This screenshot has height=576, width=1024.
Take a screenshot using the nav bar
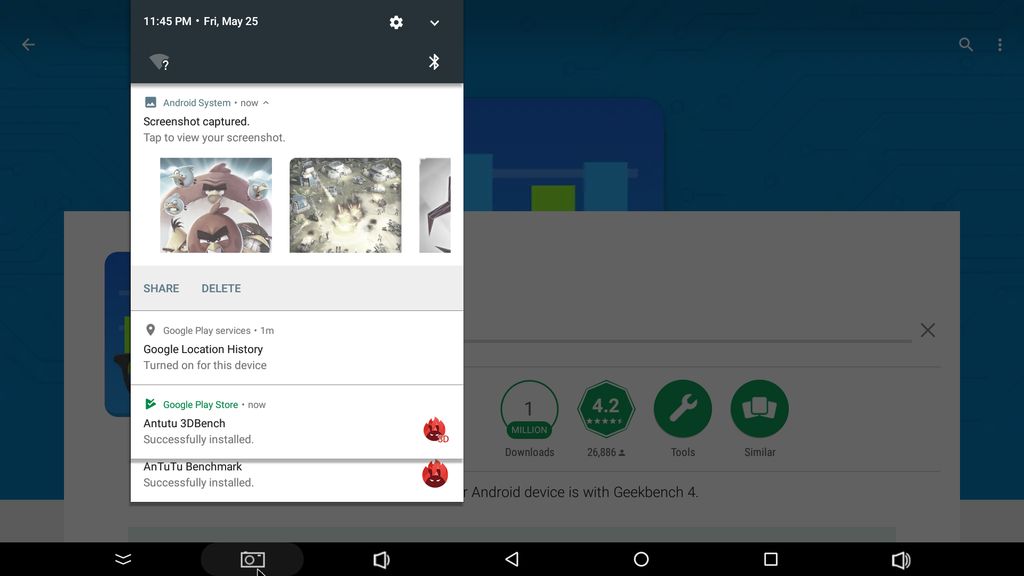[253, 560]
